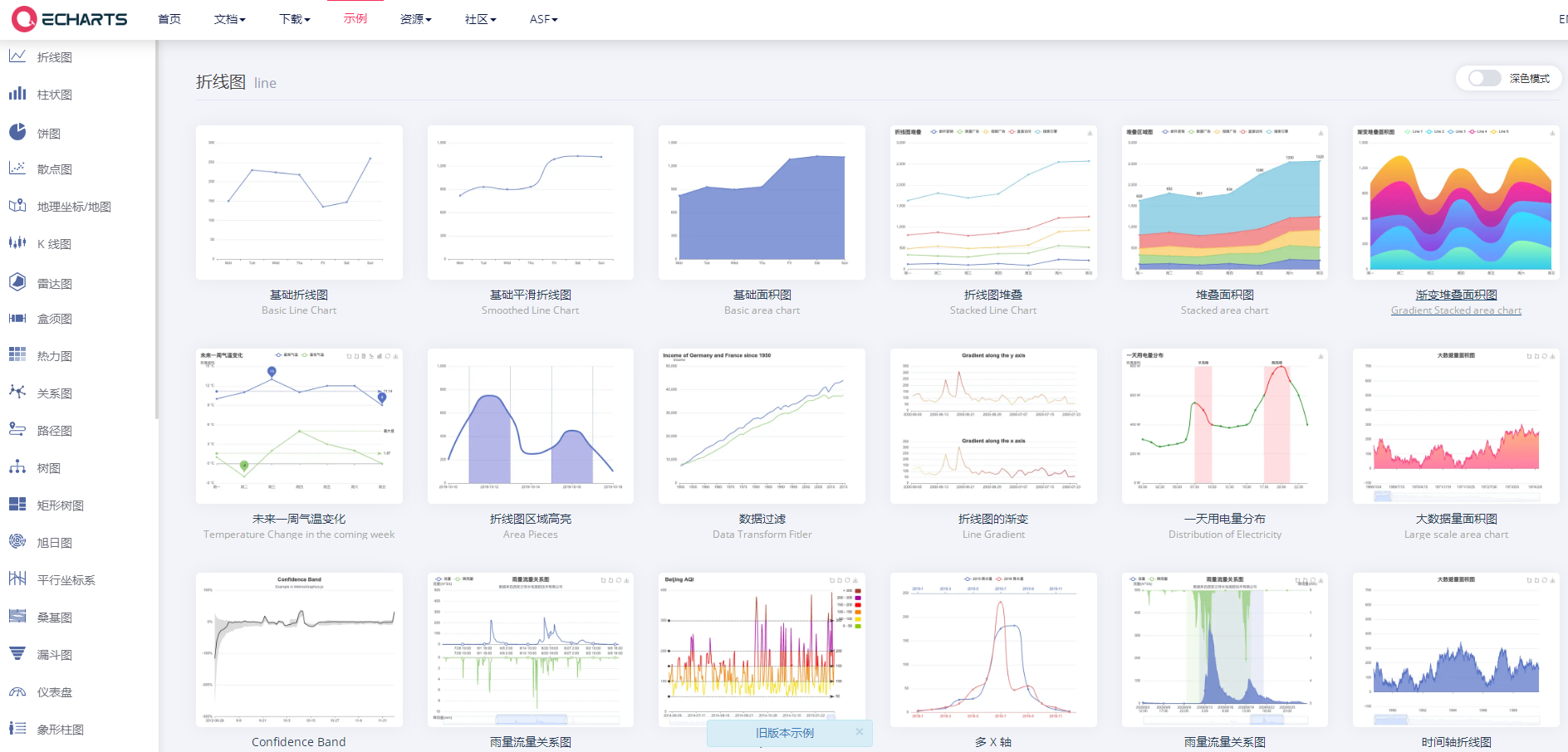Expand the 社区 dropdown menu
This screenshot has width=1568, height=752.
click(480, 19)
